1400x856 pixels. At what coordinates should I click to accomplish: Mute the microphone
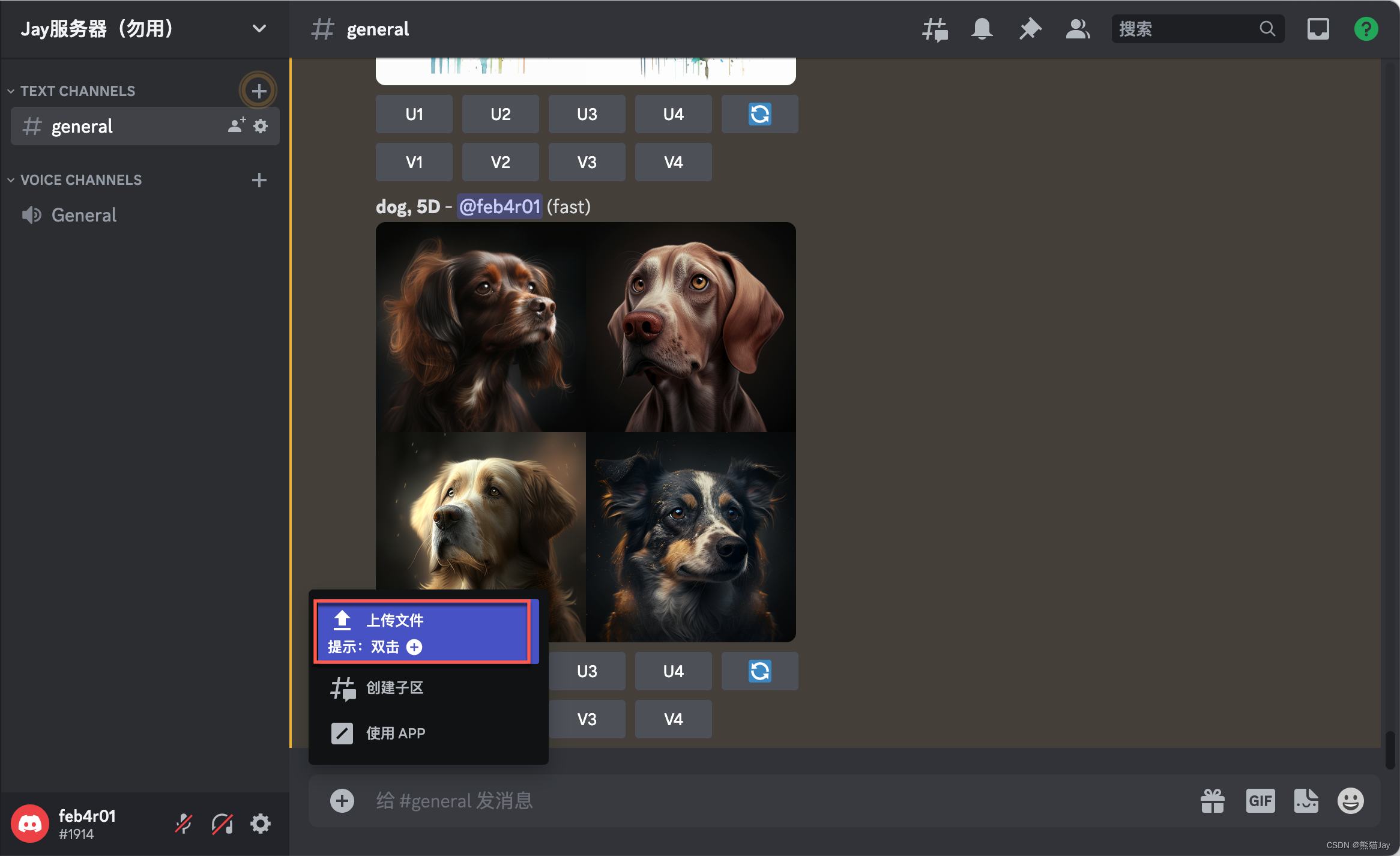point(183,823)
